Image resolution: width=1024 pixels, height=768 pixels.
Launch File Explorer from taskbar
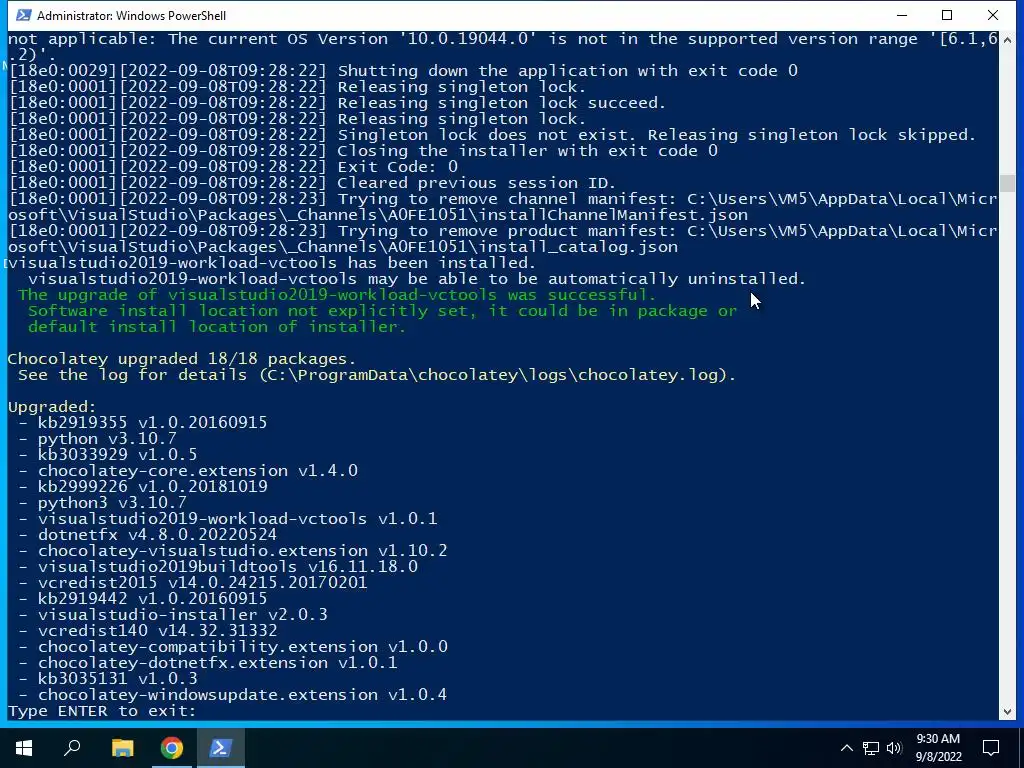(x=122, y=748)
